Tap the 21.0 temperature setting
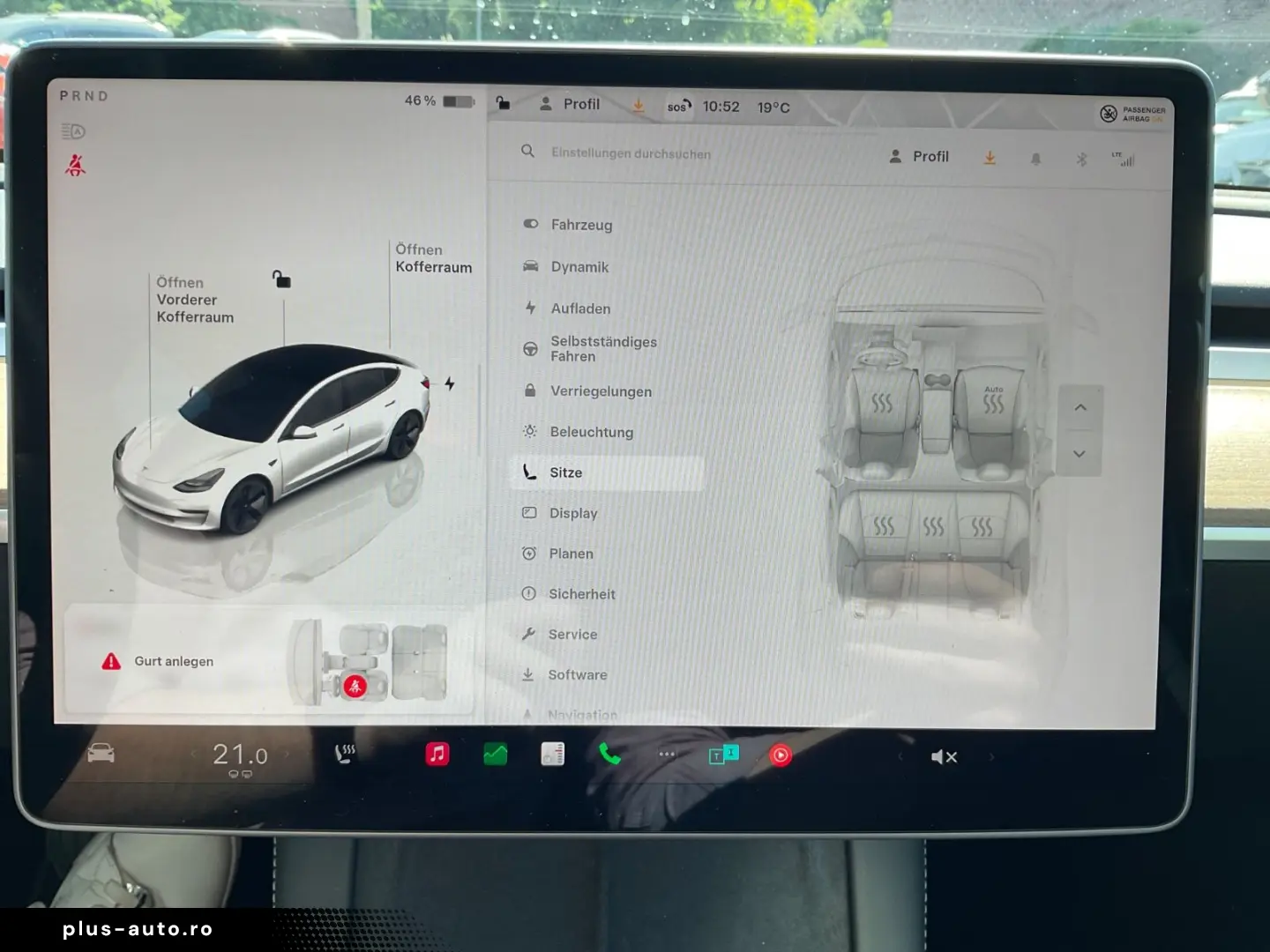Viewport: 1270px width, 952px height. point(240,755)
